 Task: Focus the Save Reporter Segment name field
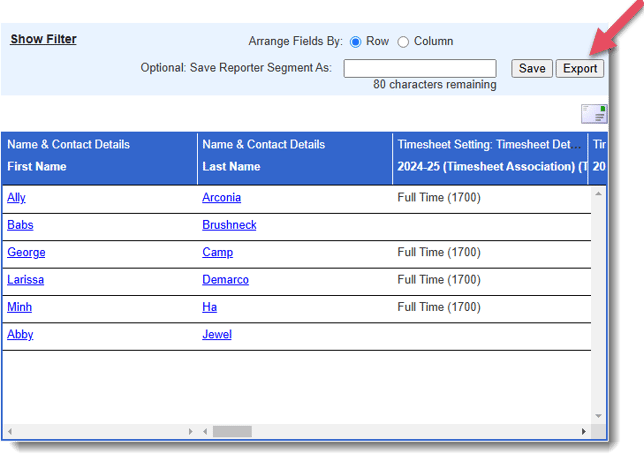click(420, 68)
